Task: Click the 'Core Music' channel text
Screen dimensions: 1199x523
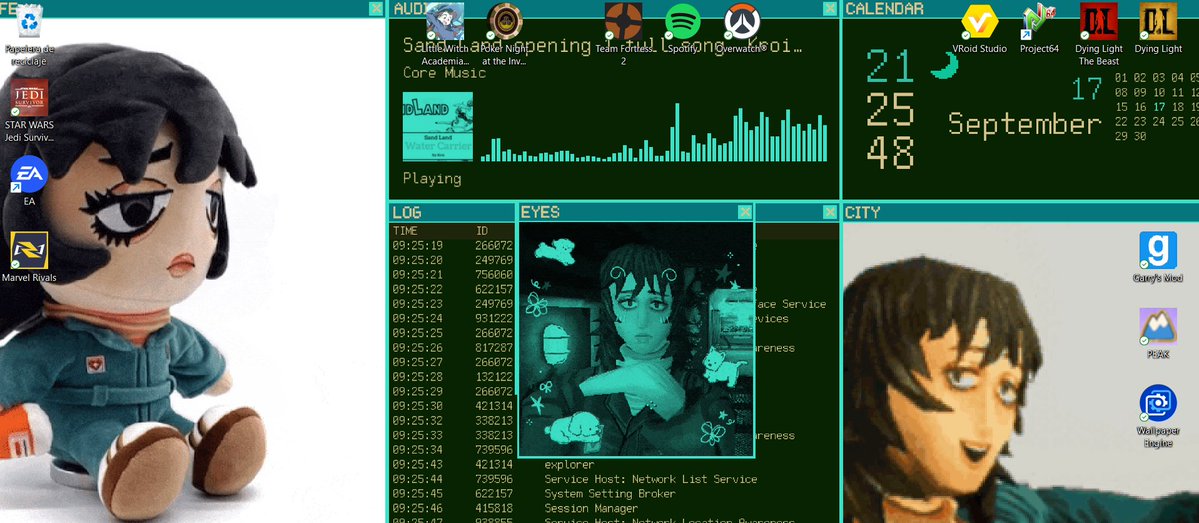Action: [444, 73]
